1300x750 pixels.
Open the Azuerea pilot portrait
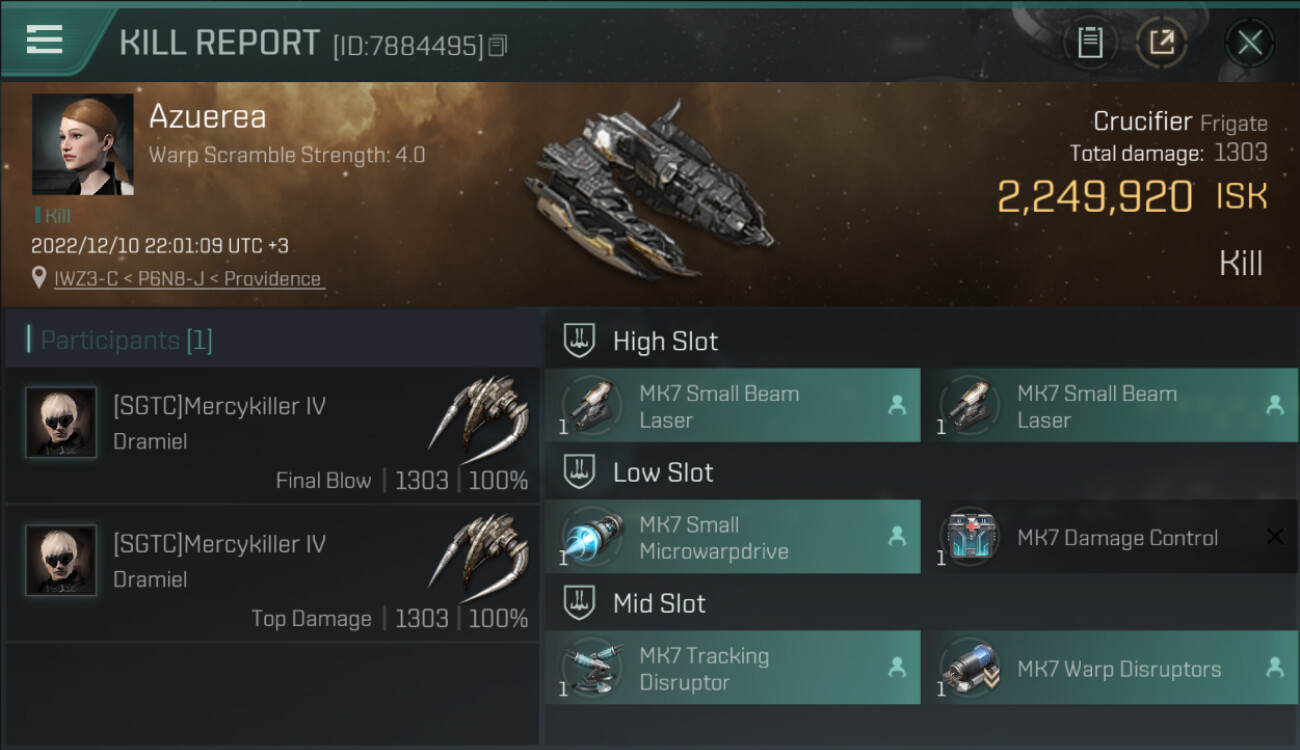click(82, 144)
